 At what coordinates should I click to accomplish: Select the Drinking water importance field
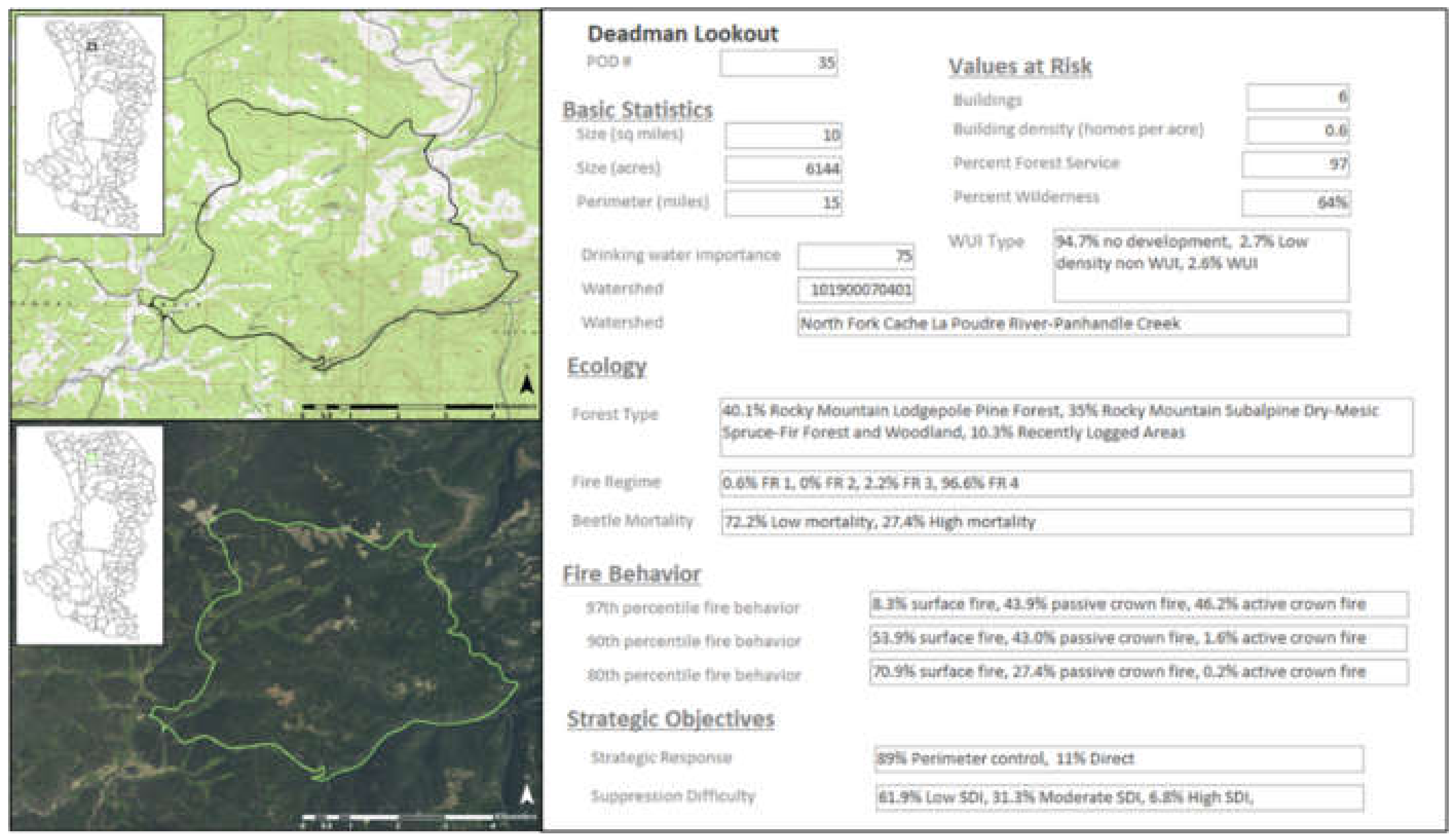tap(855, 257)
